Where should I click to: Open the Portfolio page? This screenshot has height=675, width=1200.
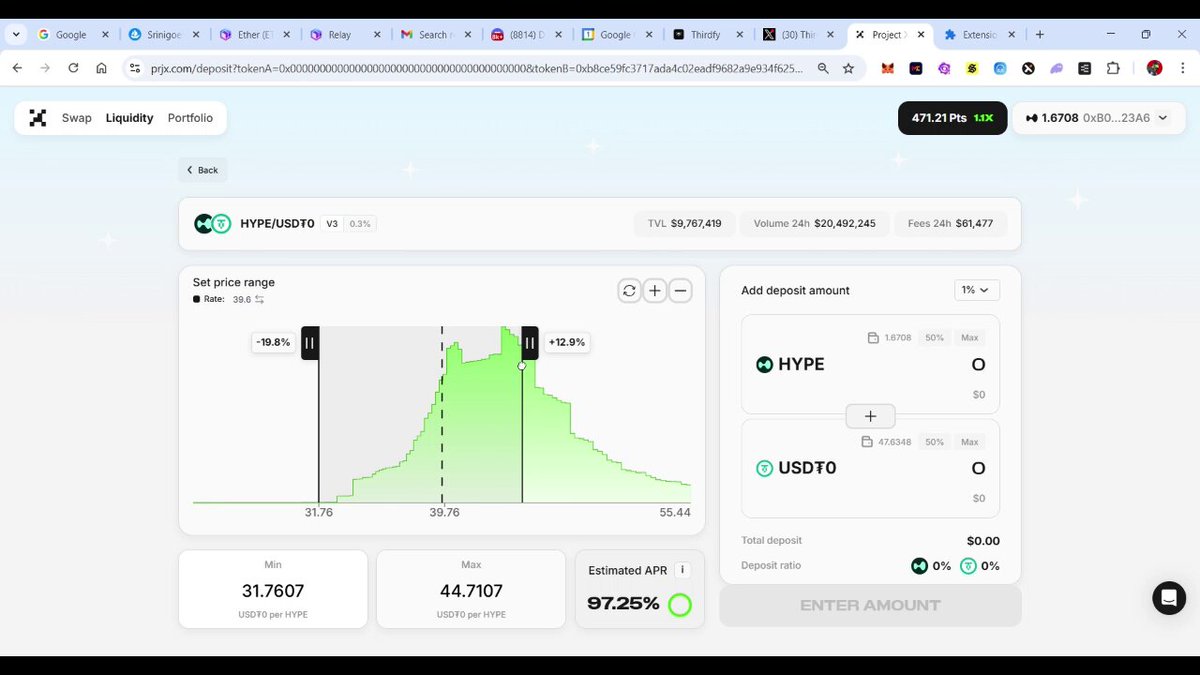[190, 118]
